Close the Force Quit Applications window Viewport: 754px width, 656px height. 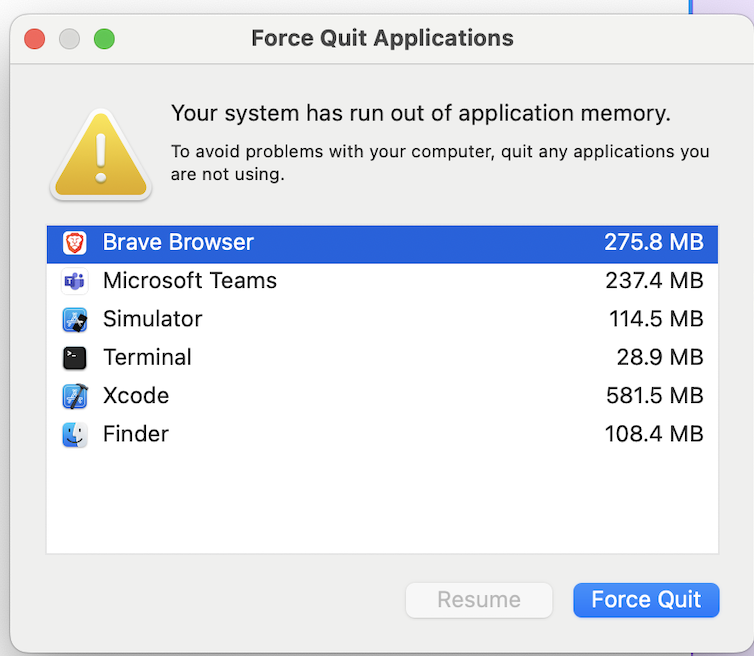pyautogui.click(x=35, y=39)
